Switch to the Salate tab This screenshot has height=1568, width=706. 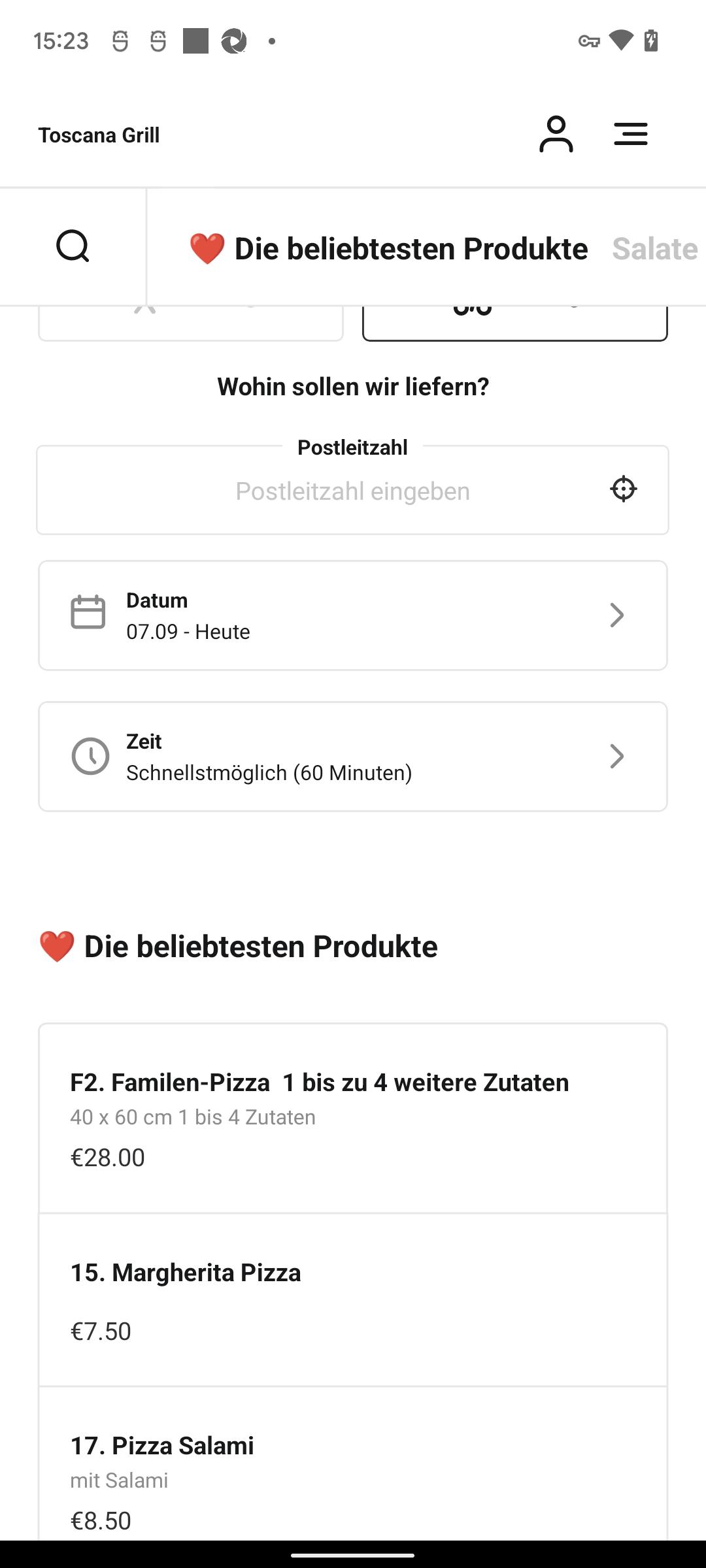coord(655,249)
